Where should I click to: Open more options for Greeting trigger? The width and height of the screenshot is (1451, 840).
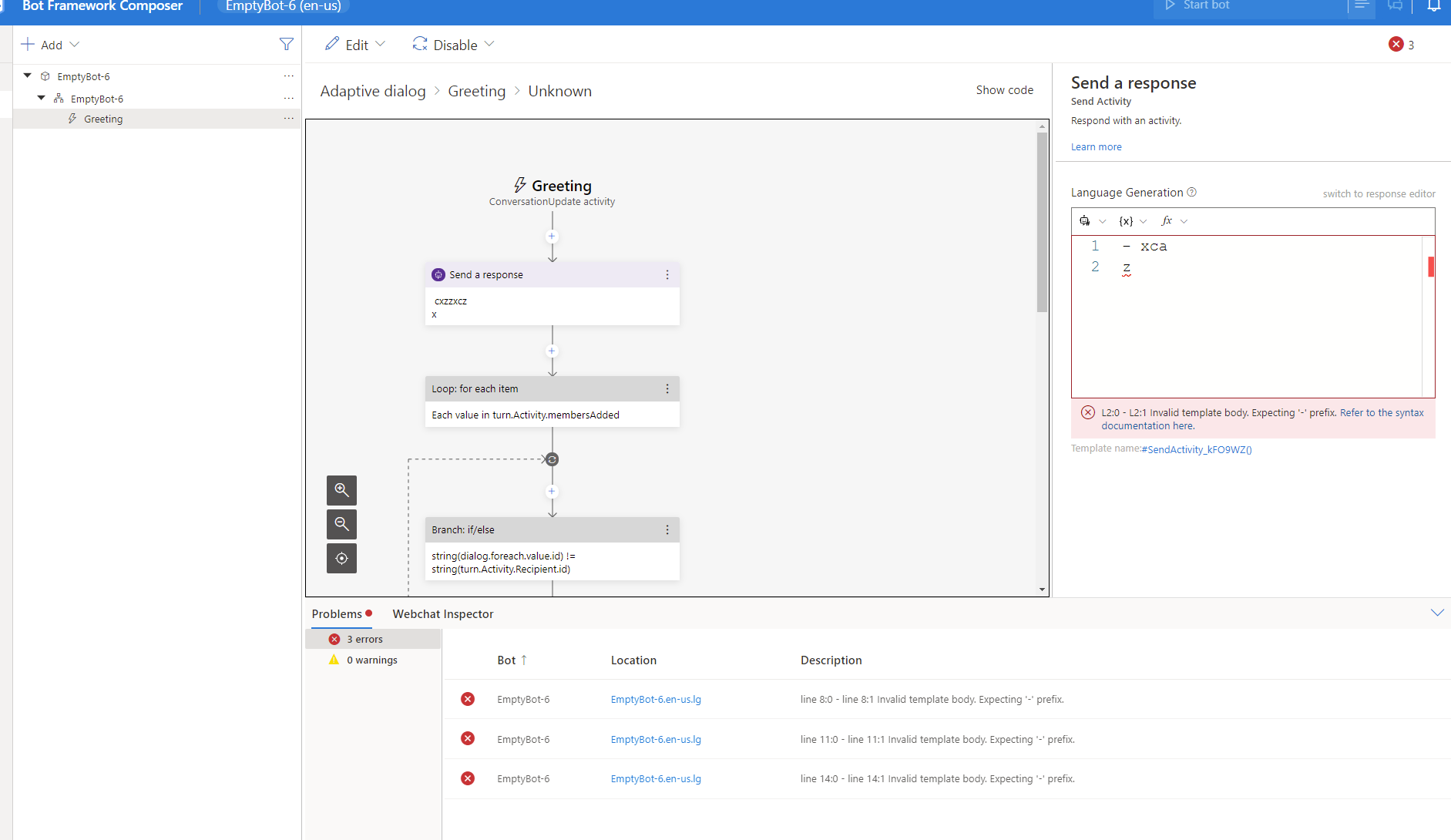288,119
